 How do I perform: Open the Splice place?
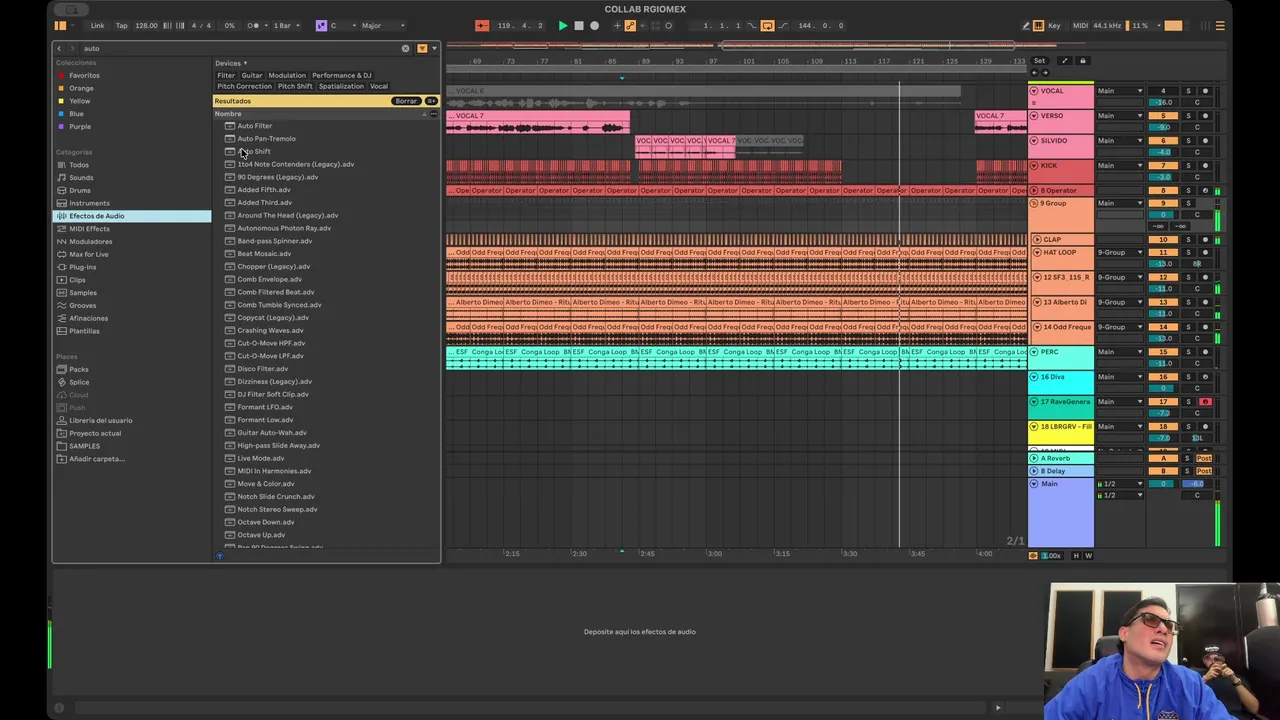tap(79, 382)
